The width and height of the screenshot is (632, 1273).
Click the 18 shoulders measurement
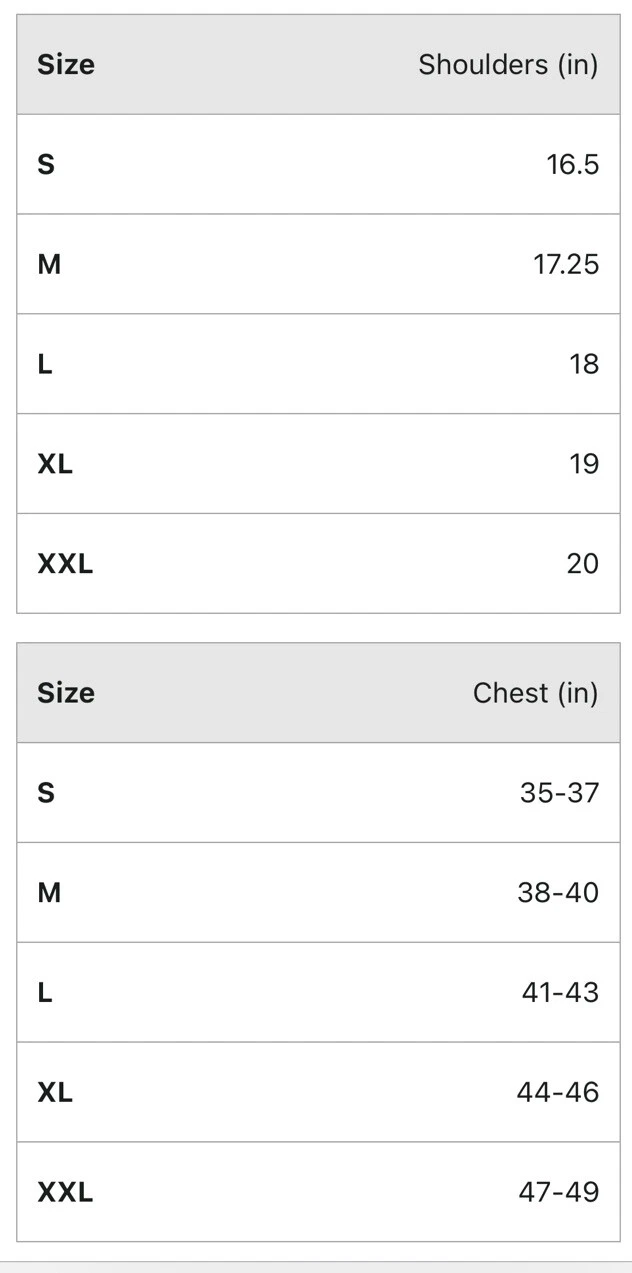[584, 364]
